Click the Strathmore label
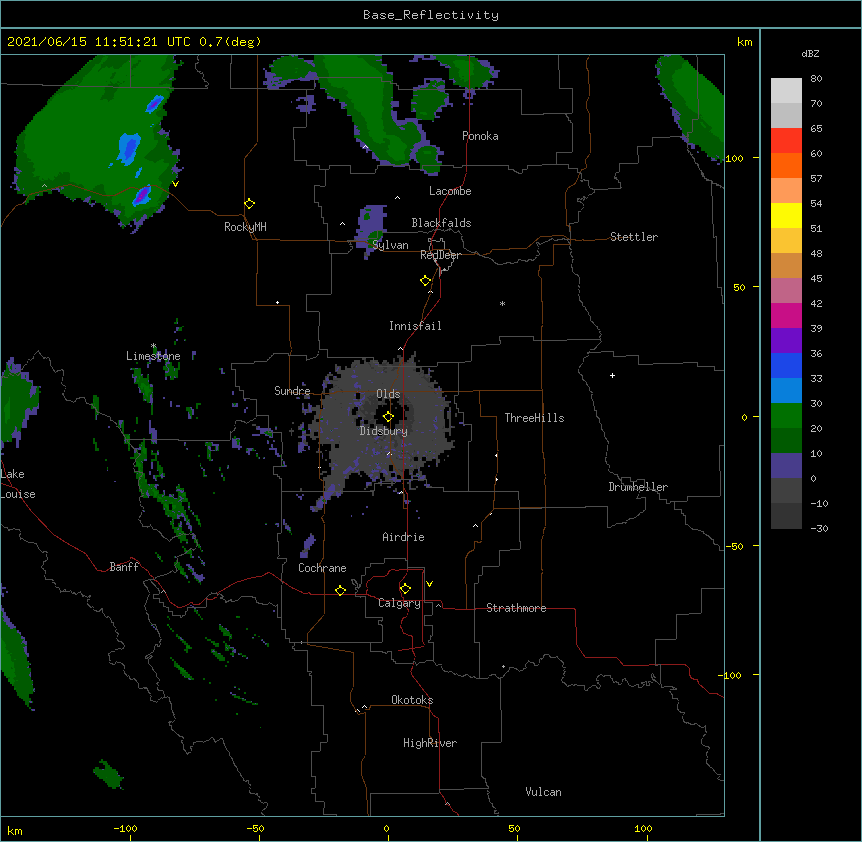 (516, 608)
